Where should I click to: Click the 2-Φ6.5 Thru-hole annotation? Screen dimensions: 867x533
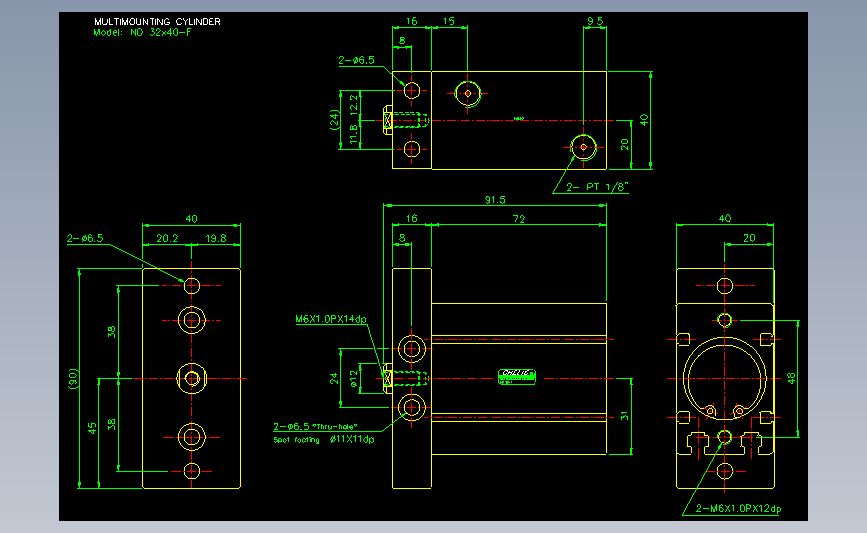pos(315,426)
